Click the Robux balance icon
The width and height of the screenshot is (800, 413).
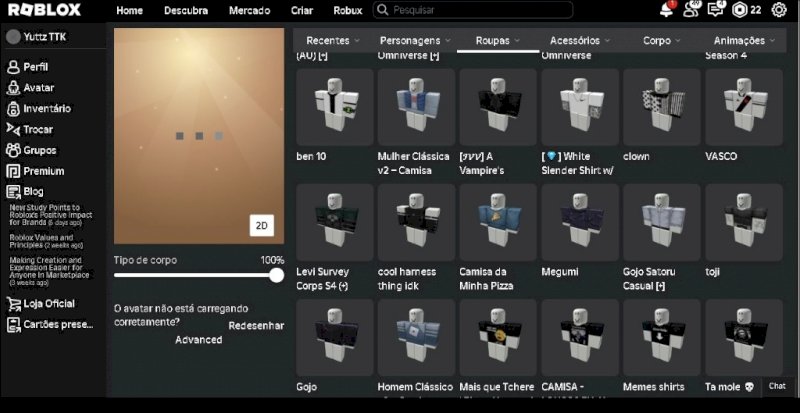pos(741,10)
